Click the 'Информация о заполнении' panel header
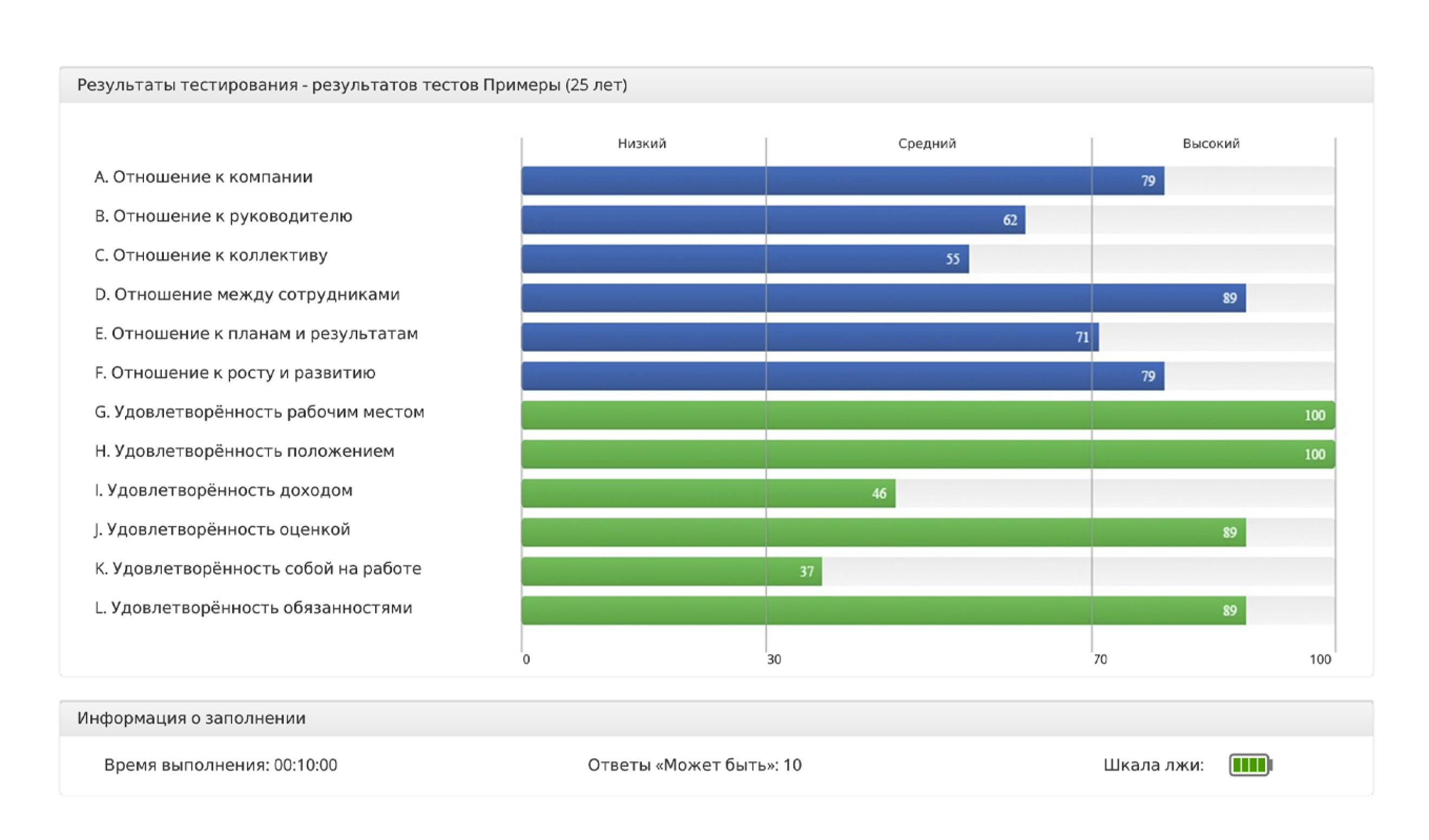 pos(191,718)
